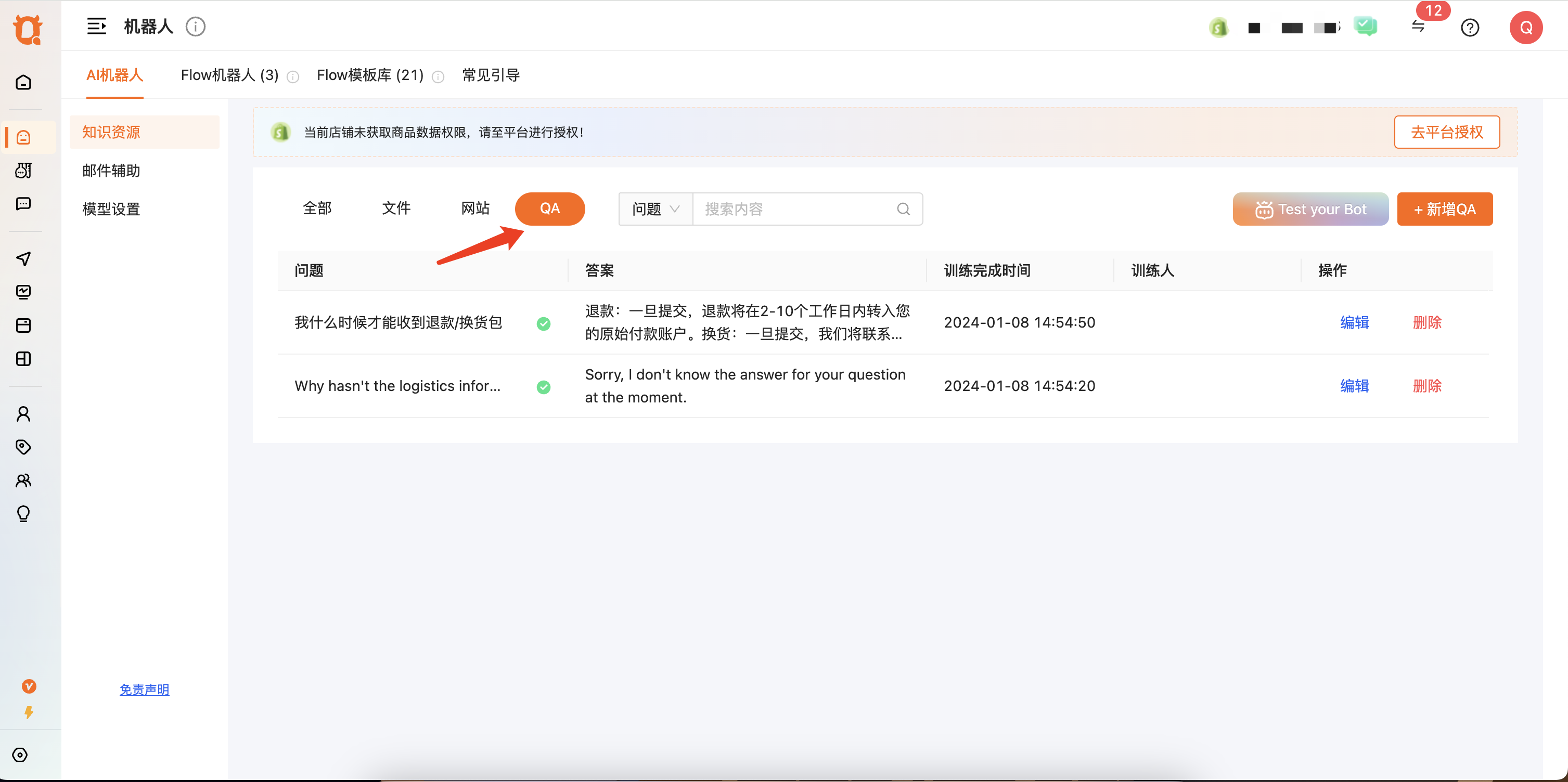
Task: Click green status check for 退款/换货 question
Action: 544,324
